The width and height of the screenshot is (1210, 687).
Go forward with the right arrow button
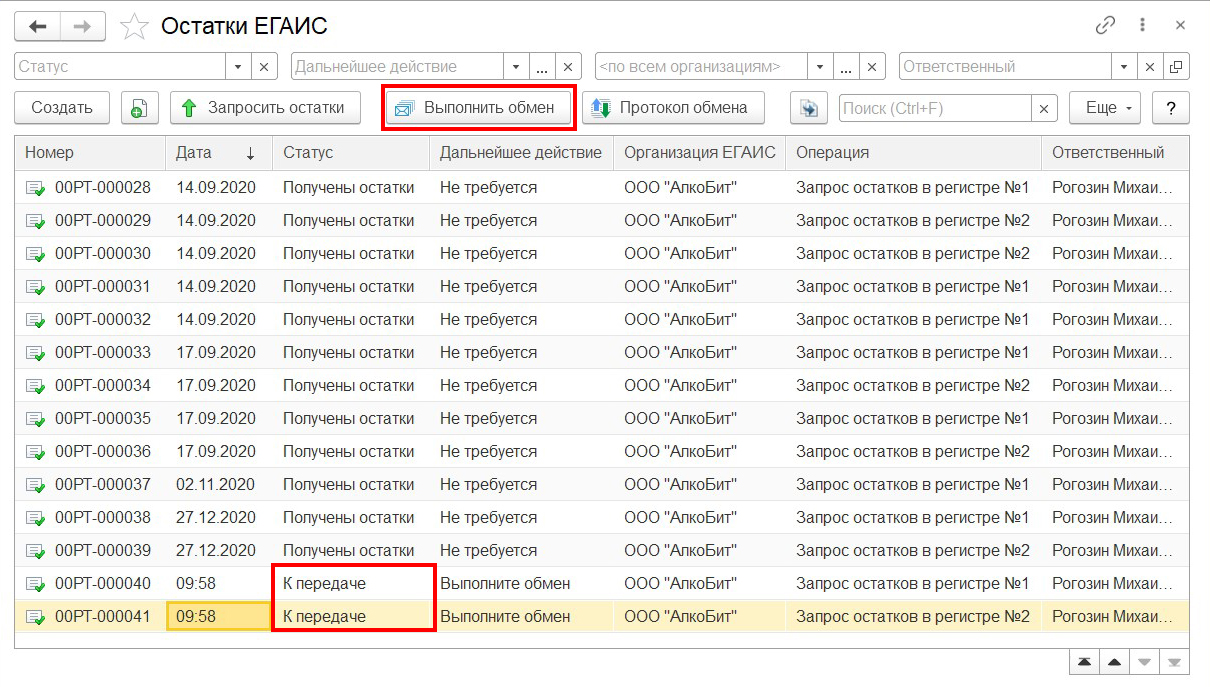(x=83, y=26)
